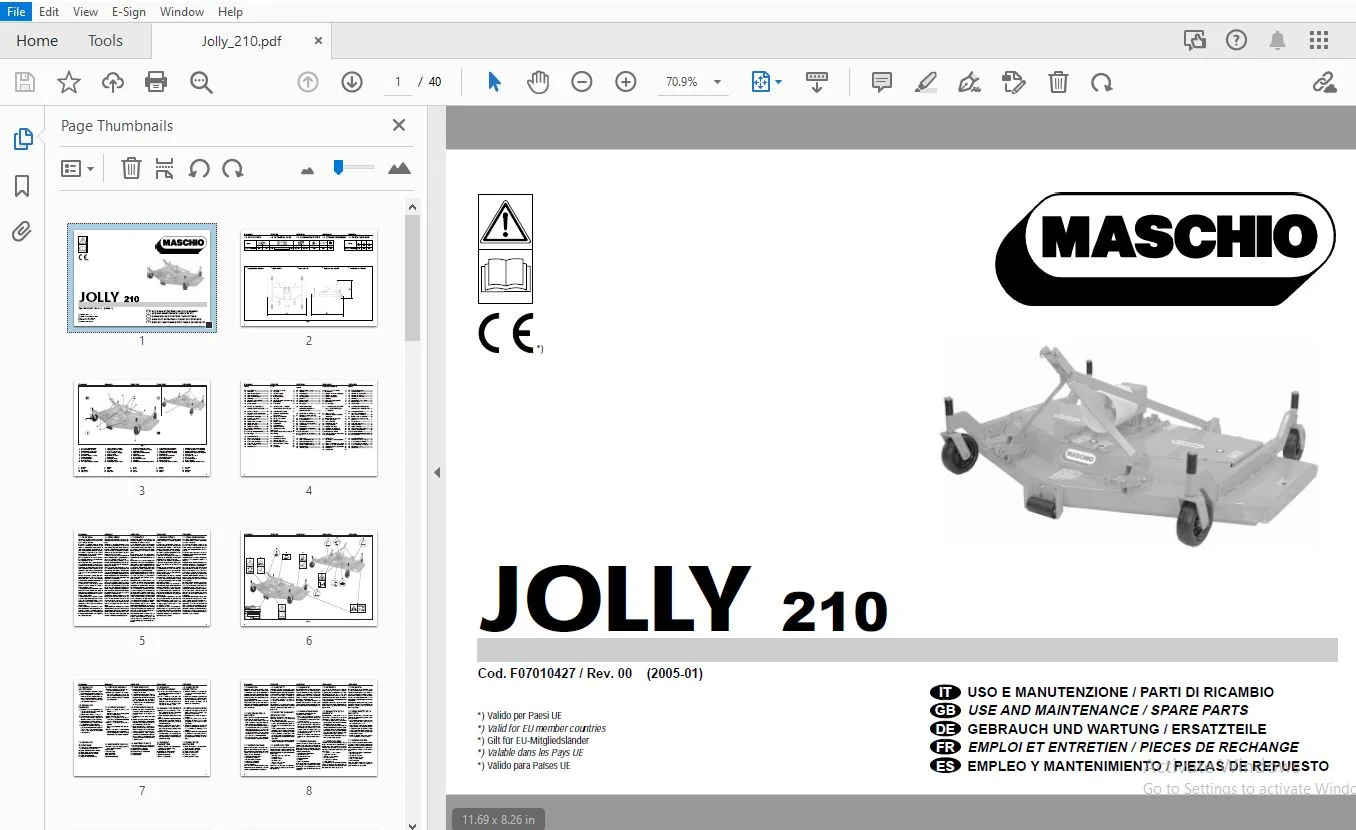Open the fit page options icon
Viewport: 1356px width, 830px height.
point(766,82)
